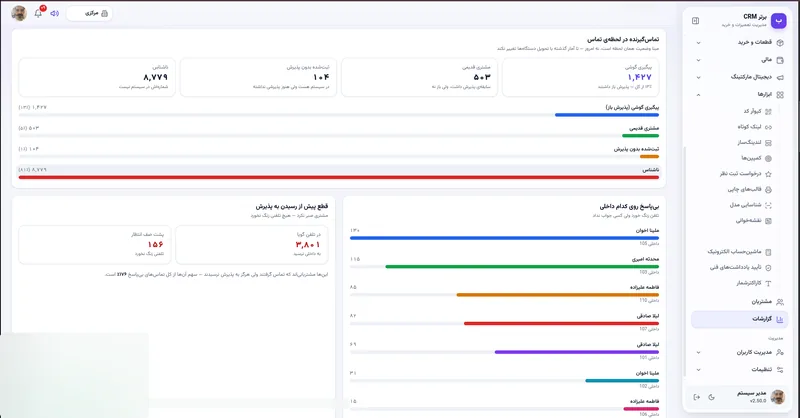Open کیوآر کد QR tool
This screenshot has height=418, width=800.
757,111
